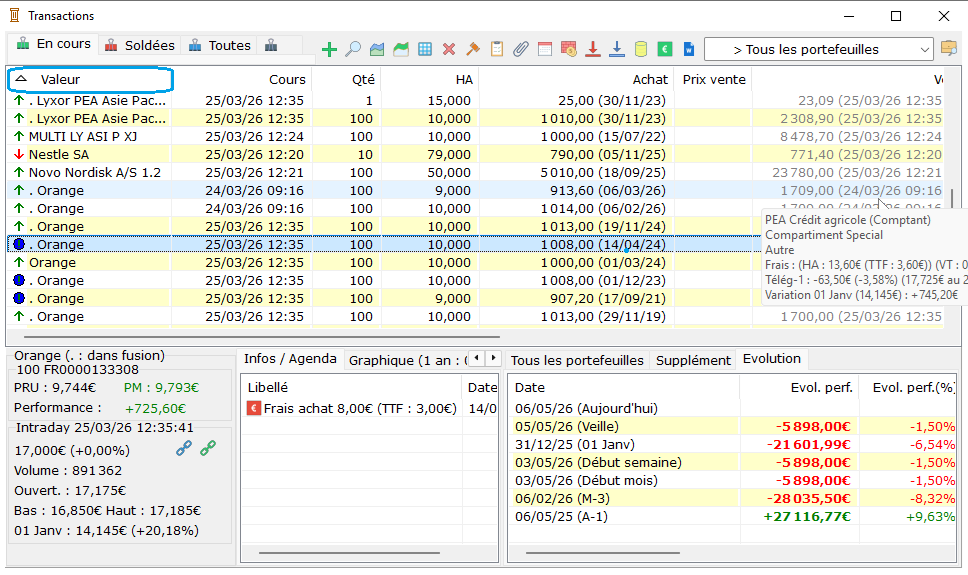Open the Infos / Agenda tab
The image size is (968, 575).
tap(290, 359)
